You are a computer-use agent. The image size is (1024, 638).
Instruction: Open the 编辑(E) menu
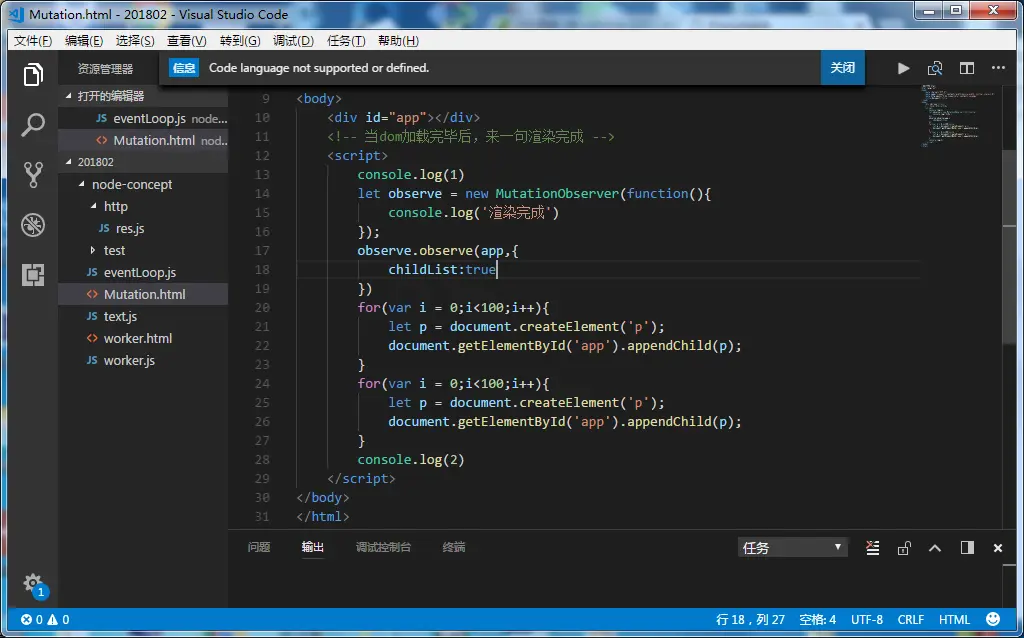[84, 40]
